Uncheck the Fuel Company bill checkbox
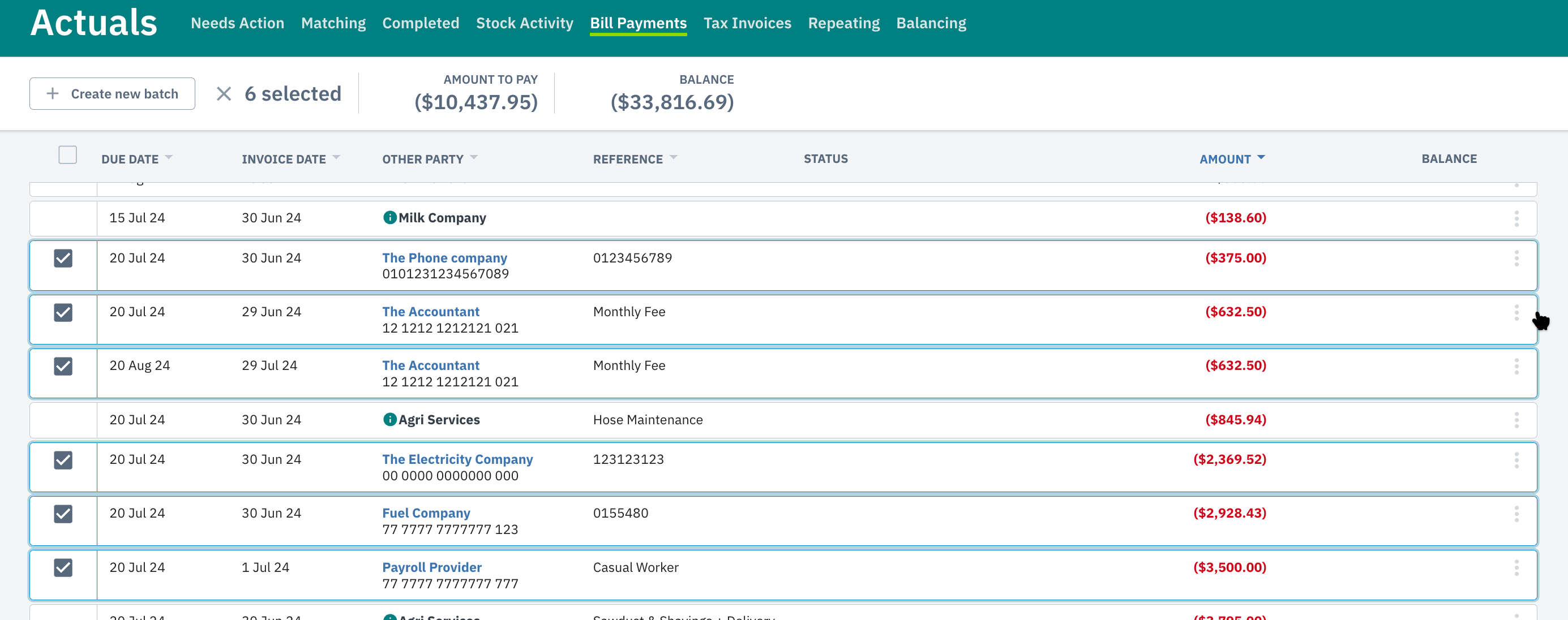The width and height of the screenshot is (1568, 620). (63, 514)
